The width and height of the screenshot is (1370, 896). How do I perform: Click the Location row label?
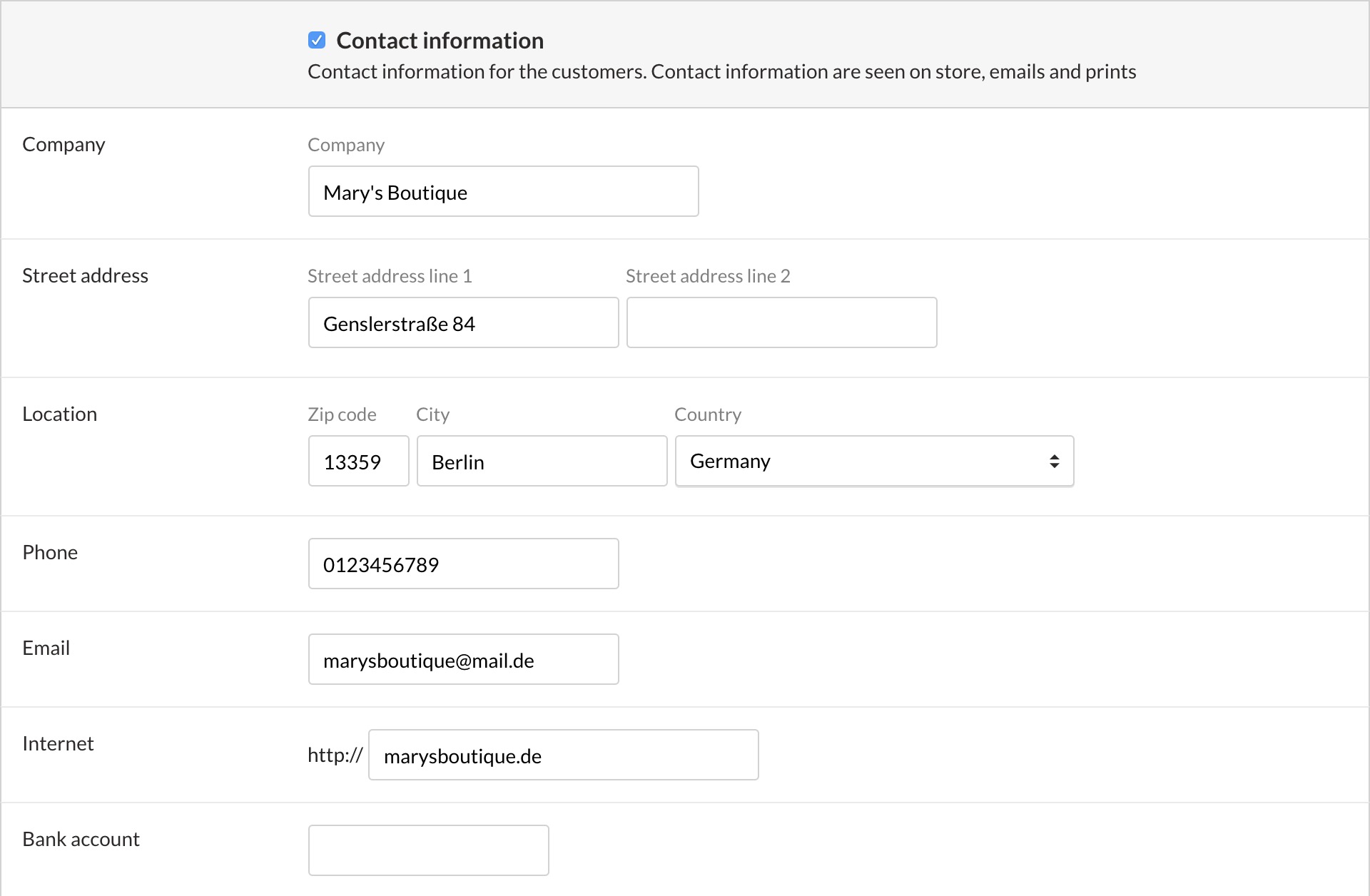(x=59, y=414)
